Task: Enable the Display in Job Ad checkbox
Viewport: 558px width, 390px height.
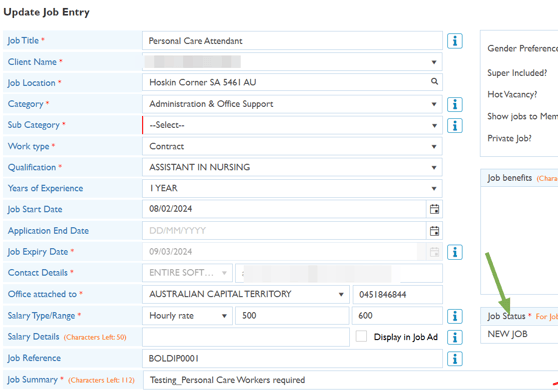Action: [361, 336]
